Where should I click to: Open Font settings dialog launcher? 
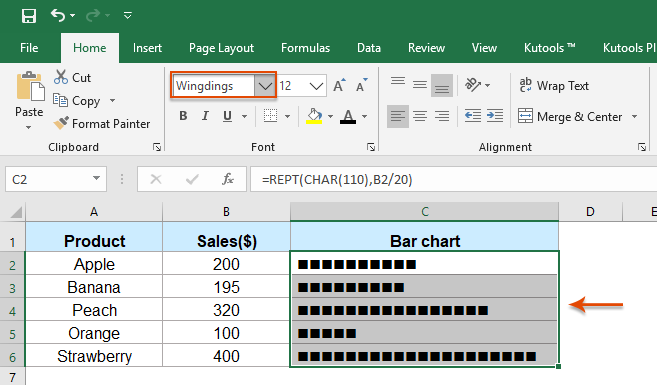tap(371, 147)
